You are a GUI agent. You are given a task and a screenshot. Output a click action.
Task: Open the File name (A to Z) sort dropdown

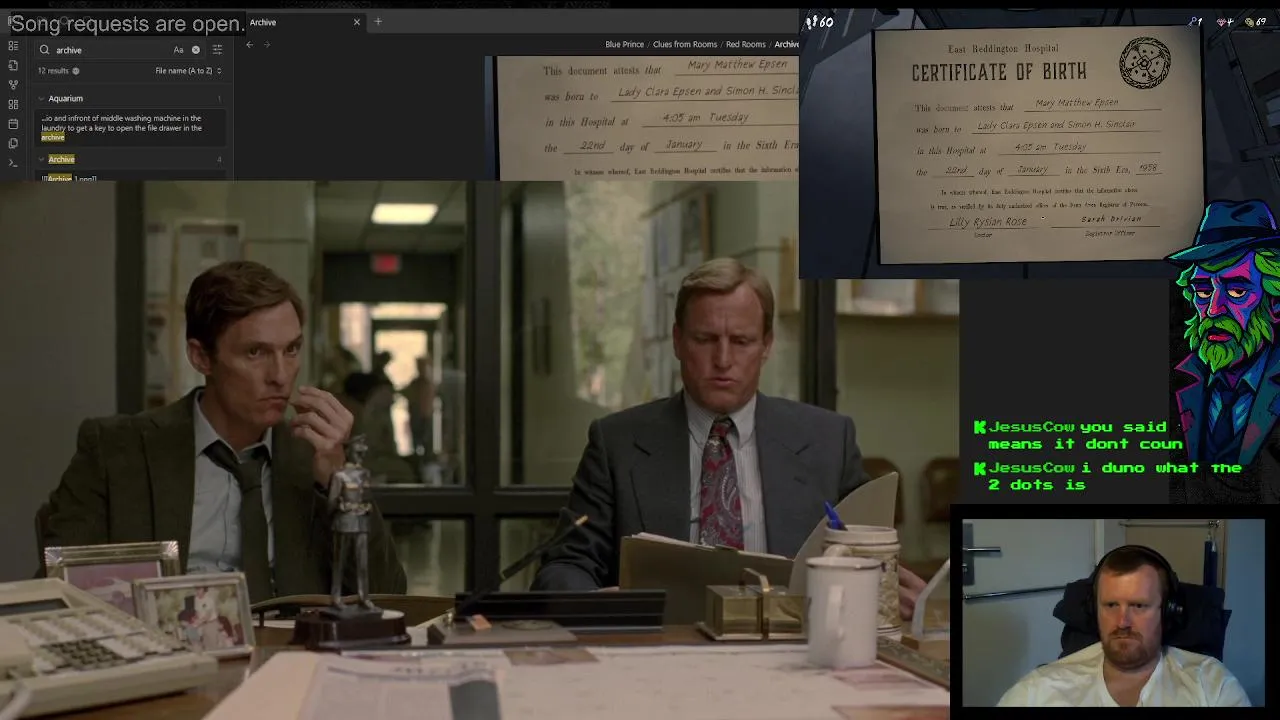coord(188,71)
